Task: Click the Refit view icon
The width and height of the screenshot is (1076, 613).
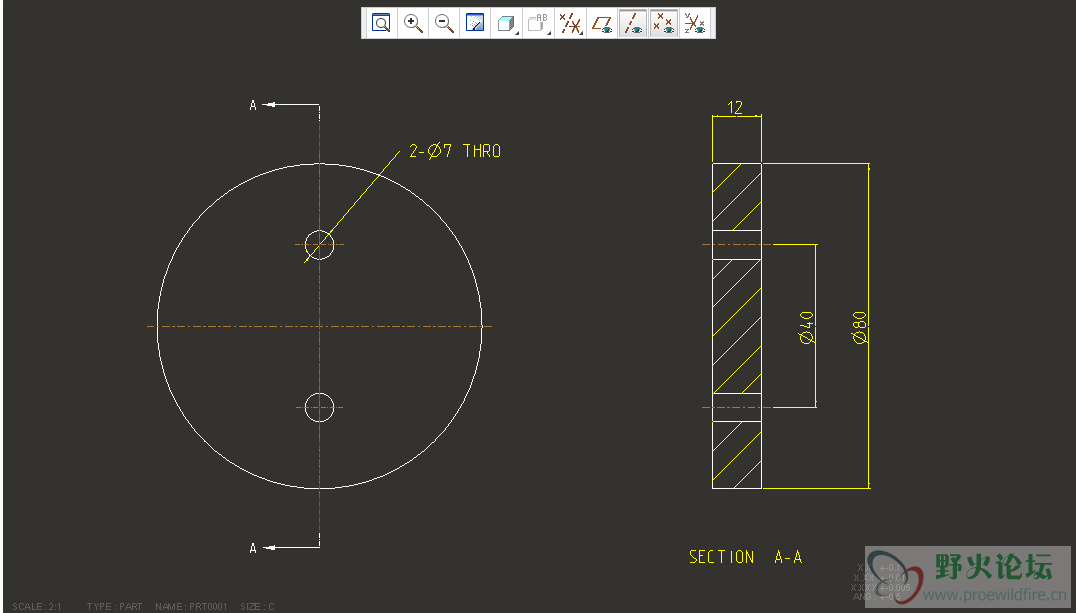Action: point(381,23)
